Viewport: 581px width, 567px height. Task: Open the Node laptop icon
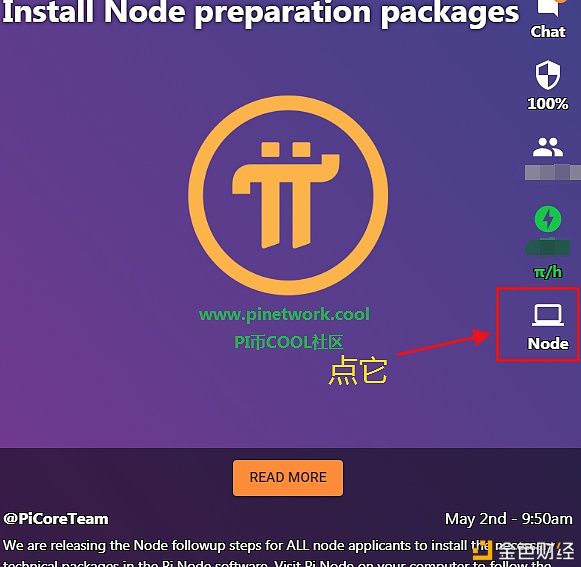point(548,315)
